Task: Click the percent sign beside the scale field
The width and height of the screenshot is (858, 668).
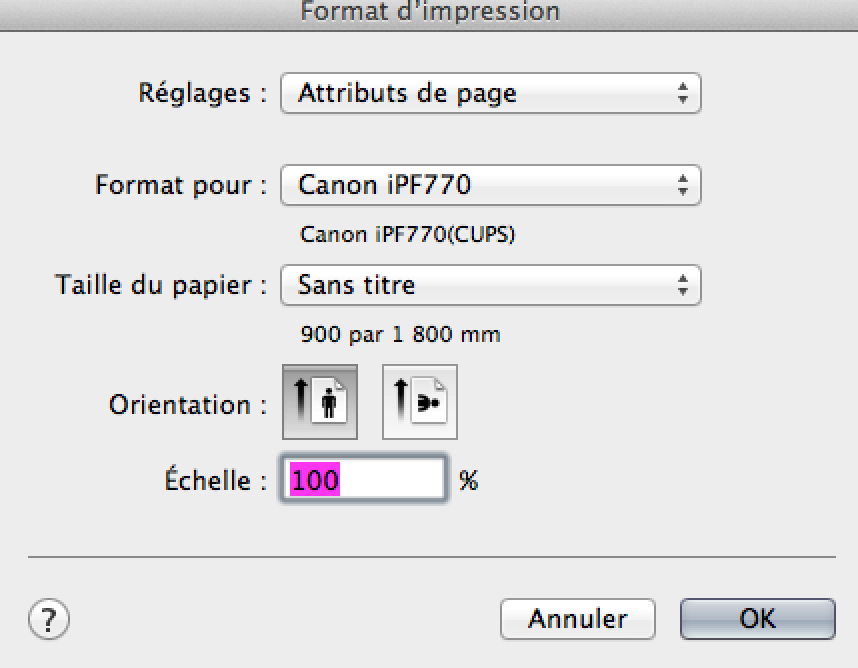Action: point(468,481)
